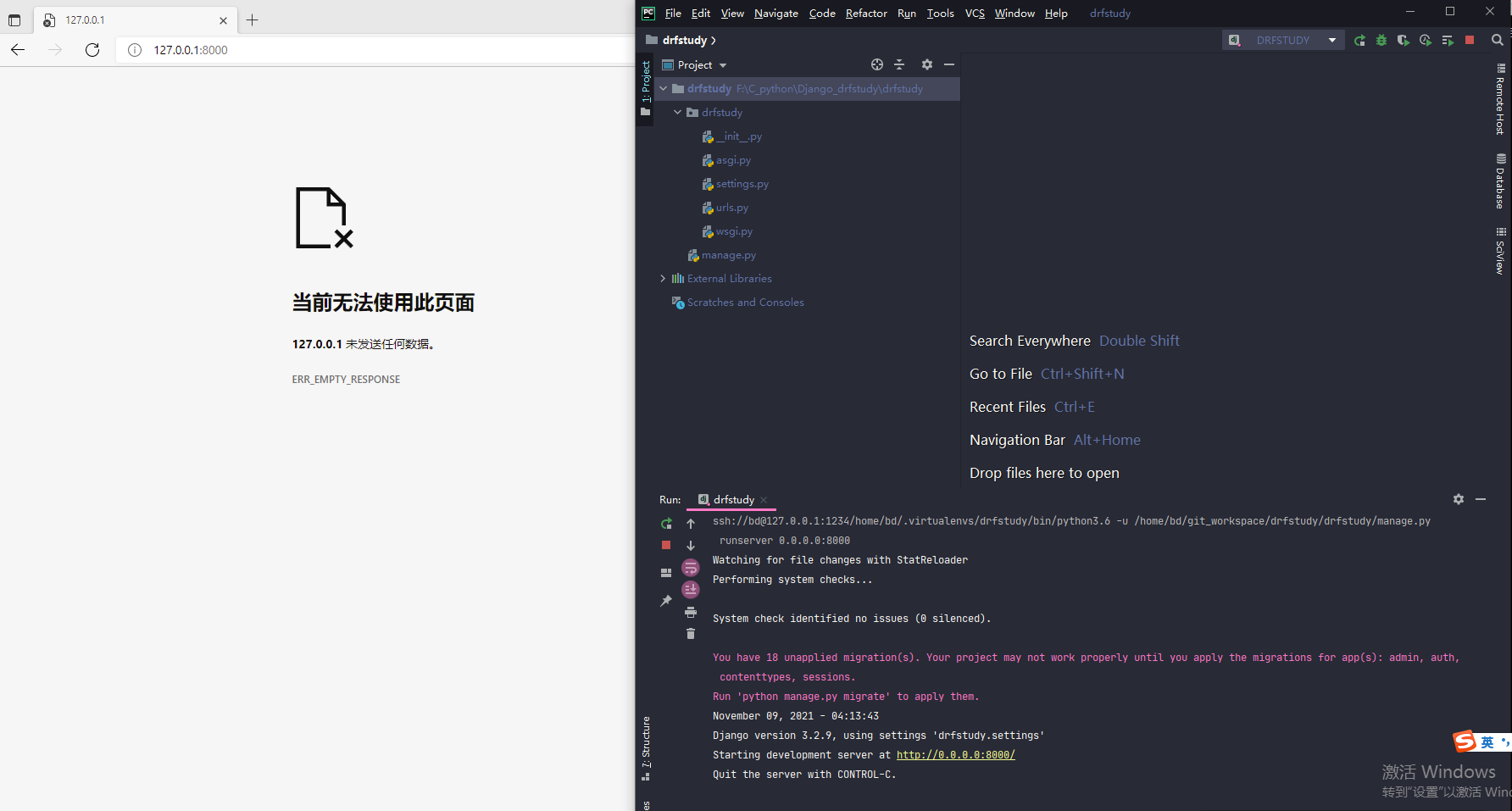Run with concurrency diagram icon in toolbar
The image size is (1512, 811).
click(x=1448, y=40)
